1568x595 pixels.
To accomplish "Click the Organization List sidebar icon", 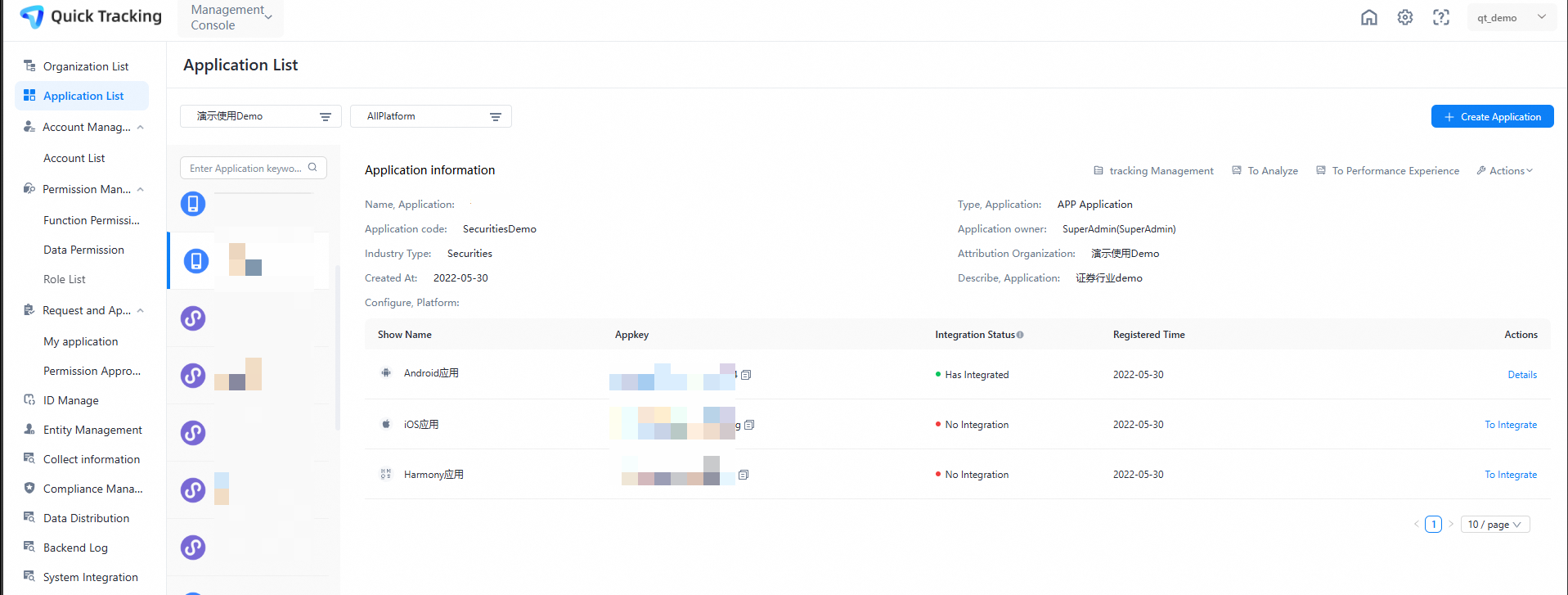I will 29,65.
